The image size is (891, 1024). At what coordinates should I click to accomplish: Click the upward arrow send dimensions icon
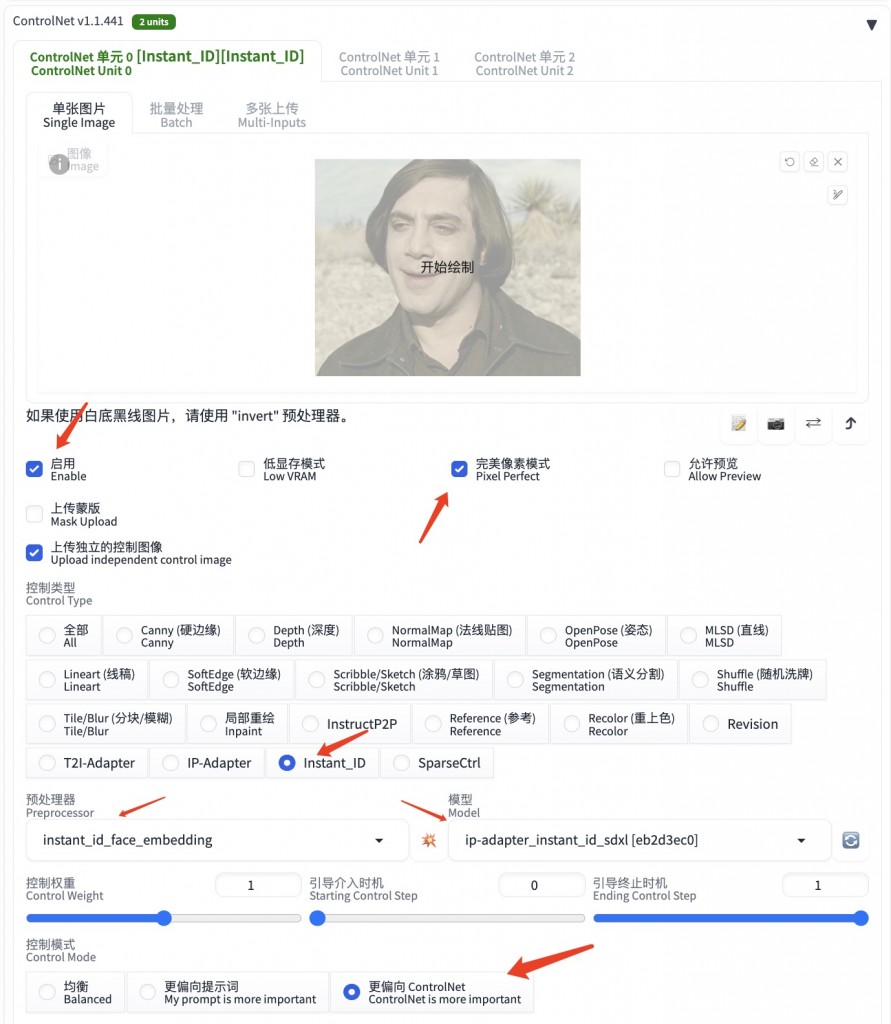click(x=850, y=423)
